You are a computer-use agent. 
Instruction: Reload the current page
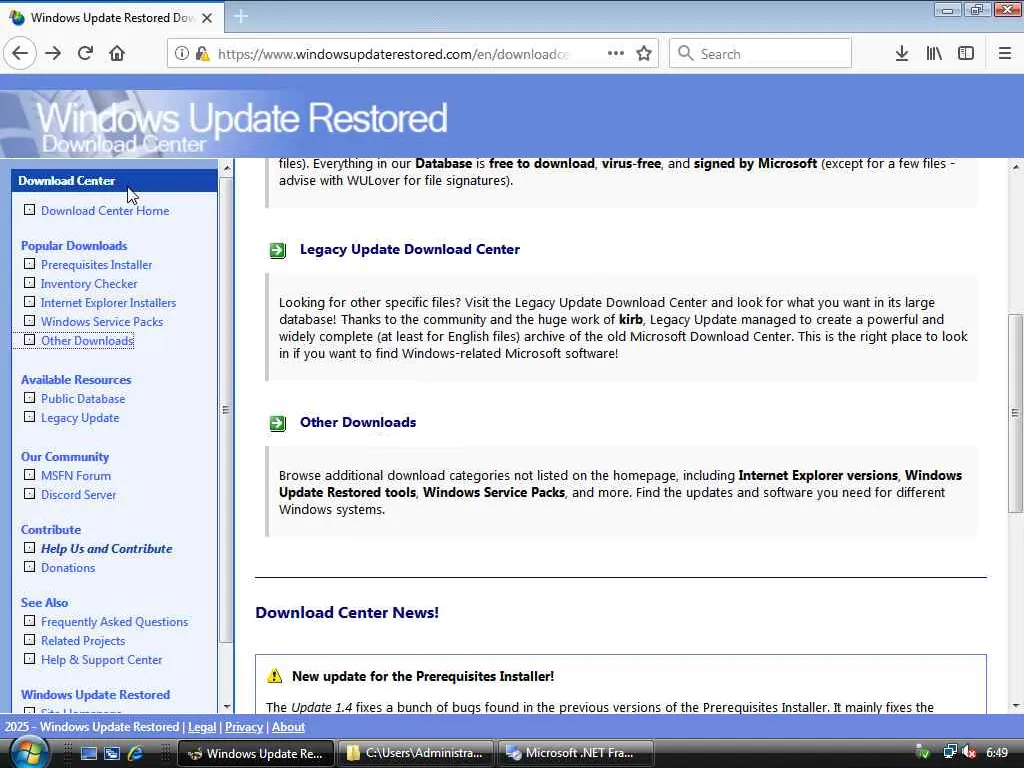[x=85, y=54]
